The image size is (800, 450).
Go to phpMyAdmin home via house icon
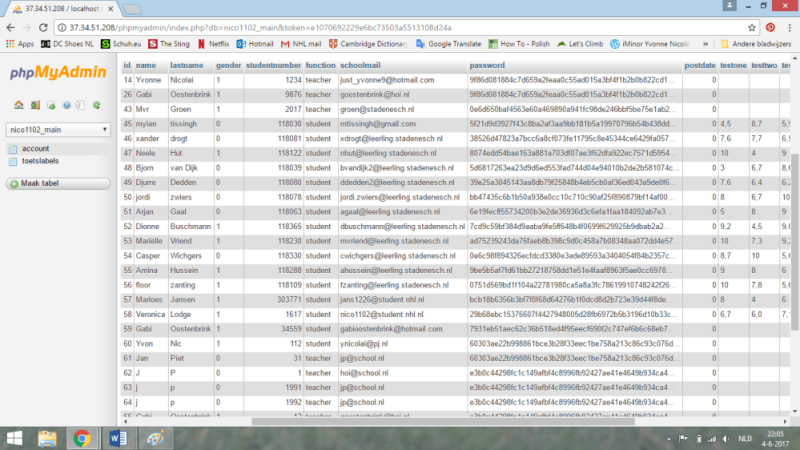pyautogui.click(x=19, y=105)
